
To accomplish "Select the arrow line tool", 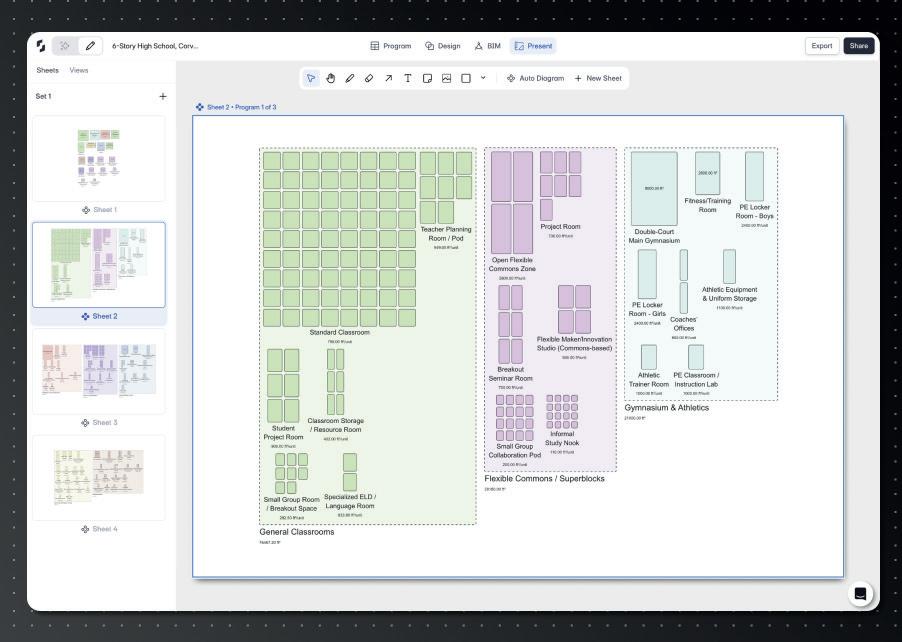I will point(388,78).
